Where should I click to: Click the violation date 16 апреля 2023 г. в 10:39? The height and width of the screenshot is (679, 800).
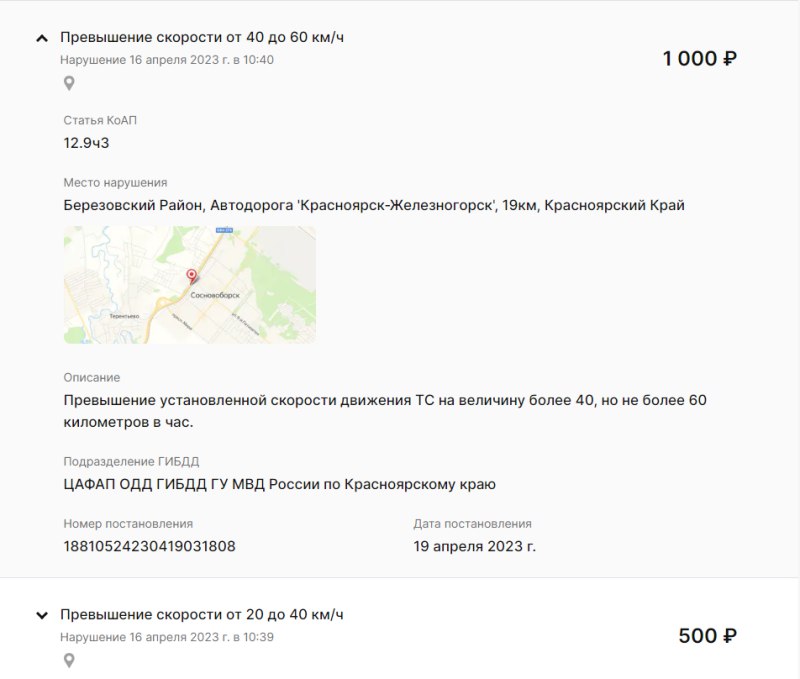tap(167, 637)
